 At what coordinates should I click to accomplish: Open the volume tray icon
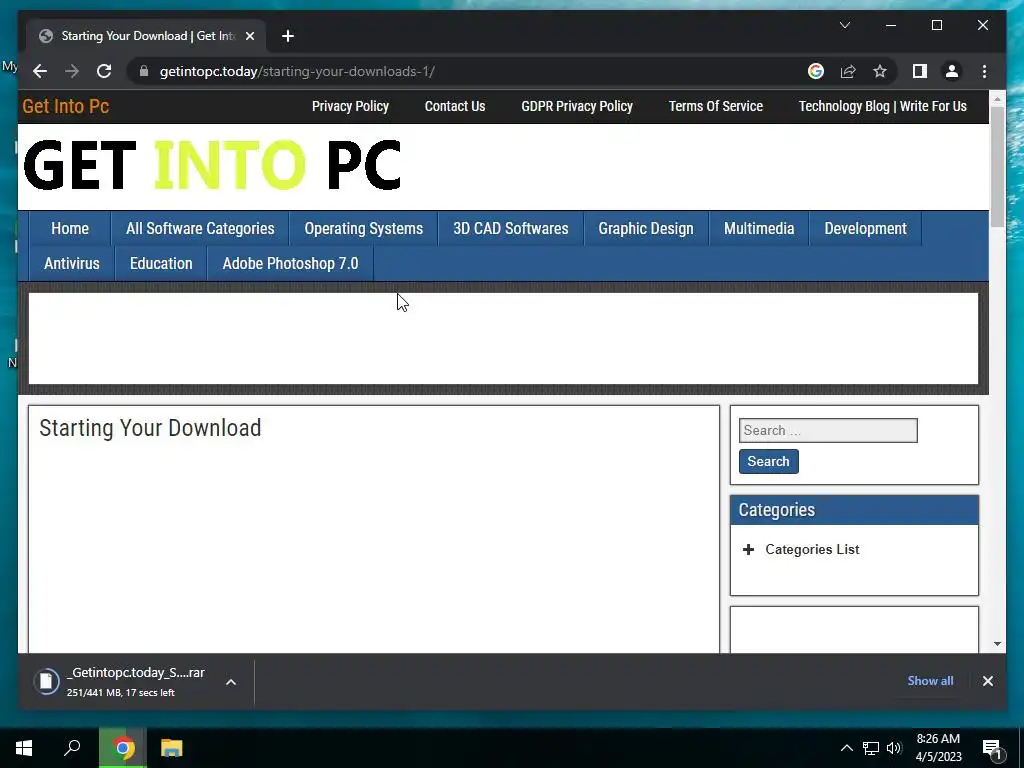(x=894, y=748)
